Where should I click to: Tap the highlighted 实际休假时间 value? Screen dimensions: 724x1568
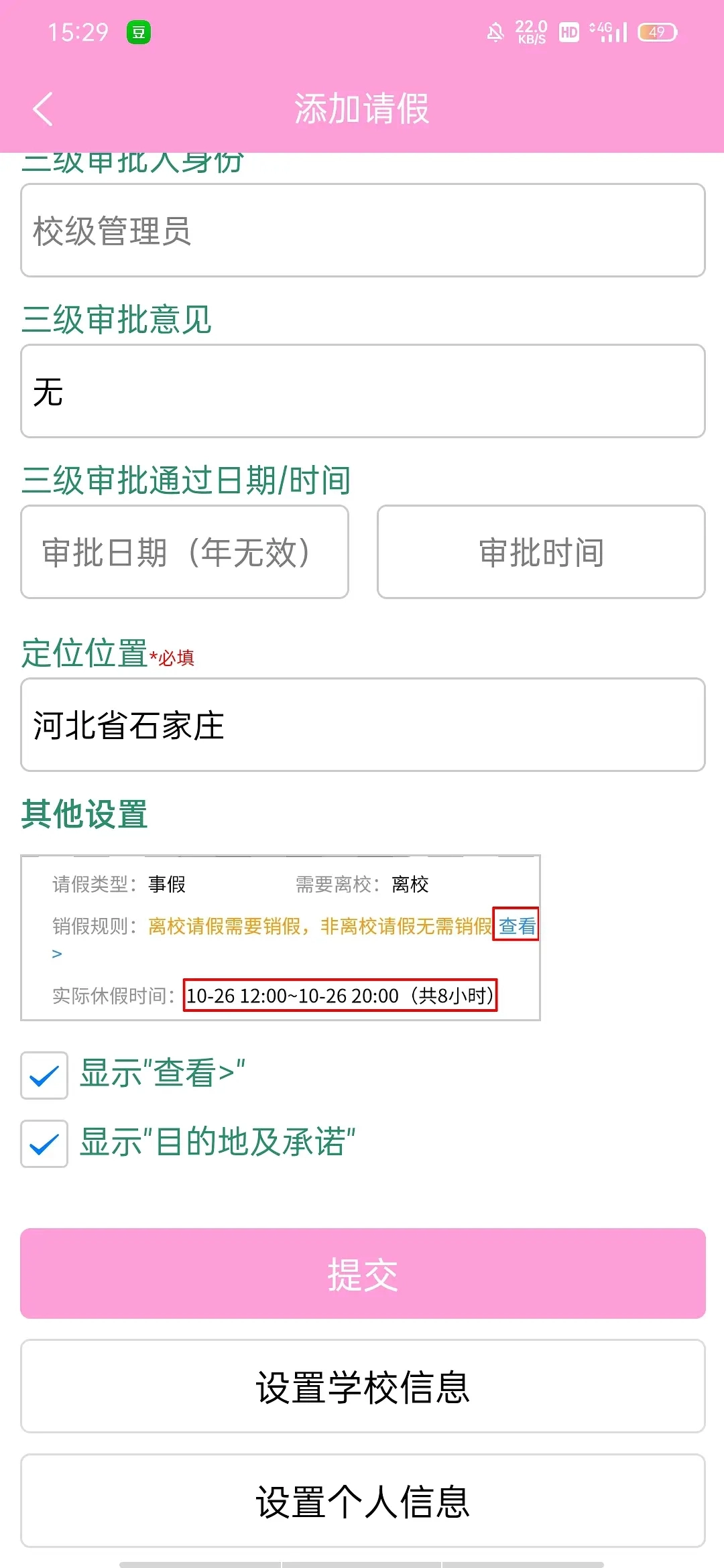coord(341,996)
